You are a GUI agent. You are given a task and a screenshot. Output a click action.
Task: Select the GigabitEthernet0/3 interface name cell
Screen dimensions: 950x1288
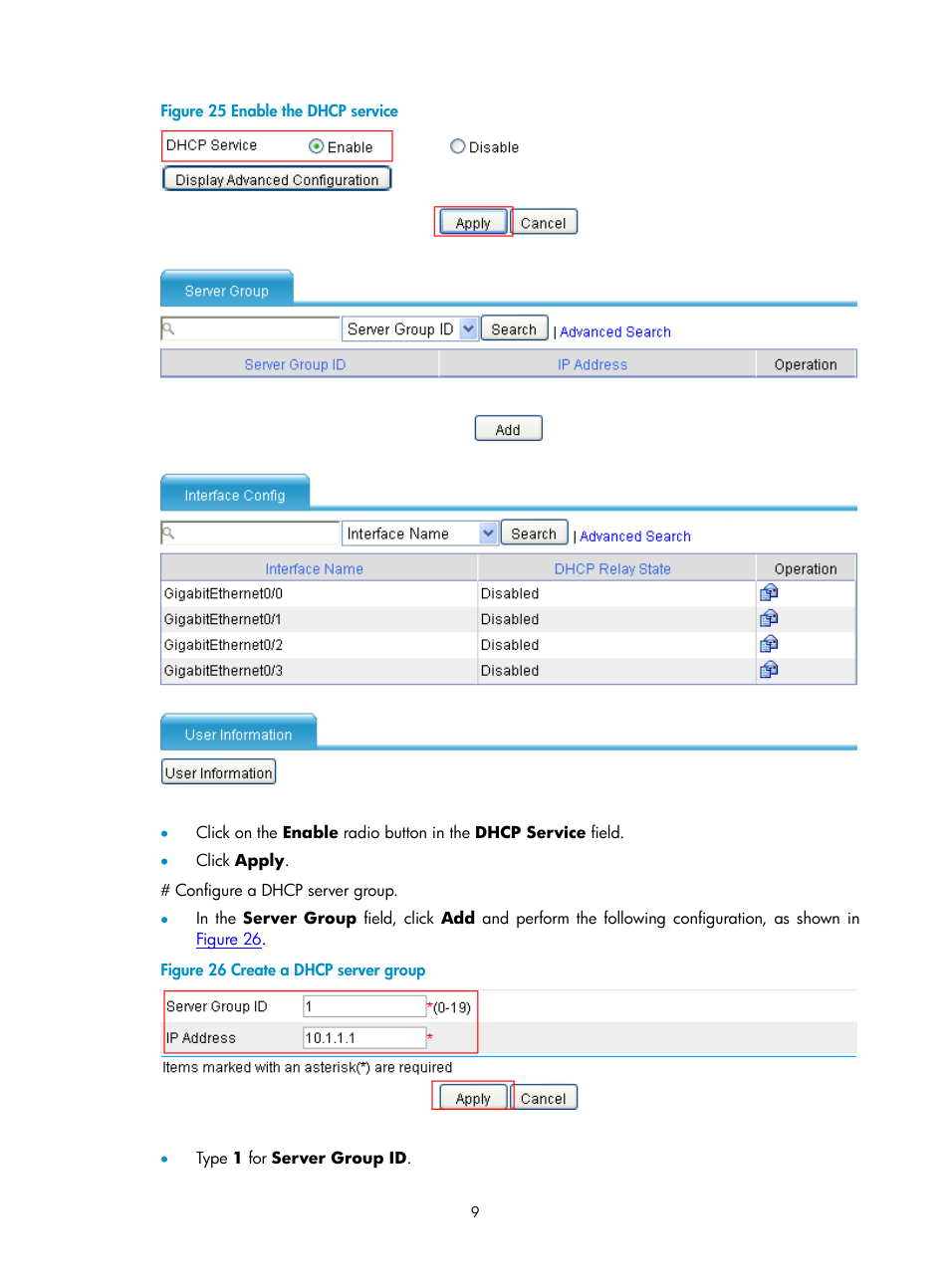pyautogui.click(x=319, y=671)
